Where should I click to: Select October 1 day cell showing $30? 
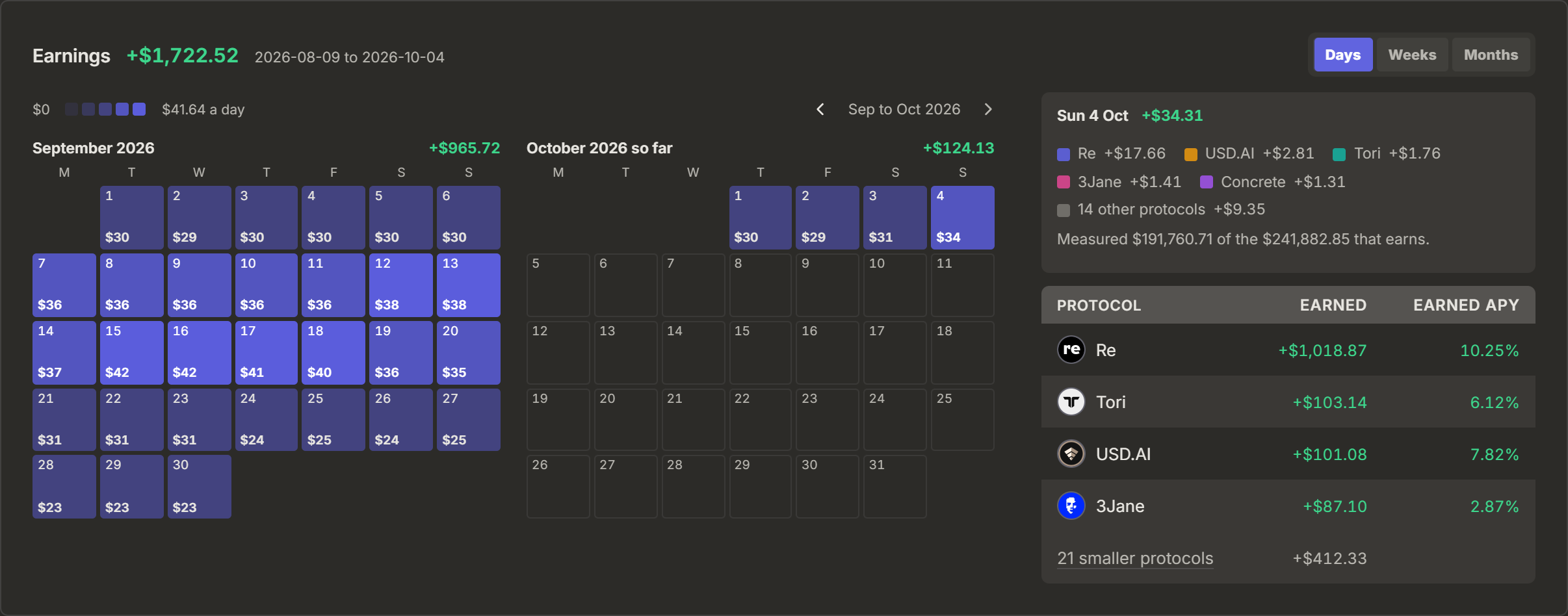[761, 218]
